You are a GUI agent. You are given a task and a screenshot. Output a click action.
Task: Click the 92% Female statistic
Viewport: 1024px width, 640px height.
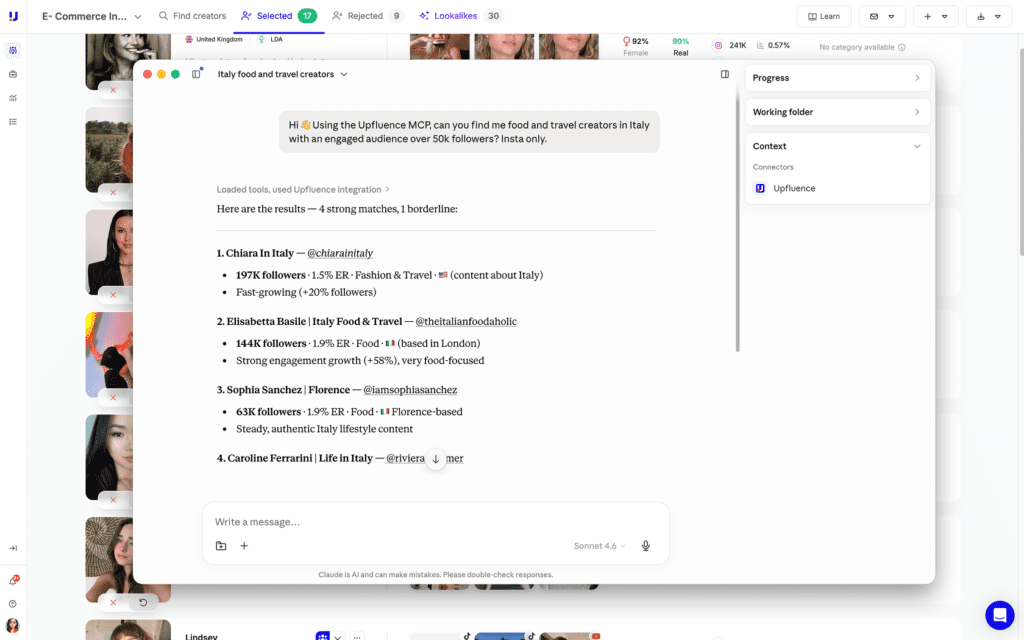[635, 46]
